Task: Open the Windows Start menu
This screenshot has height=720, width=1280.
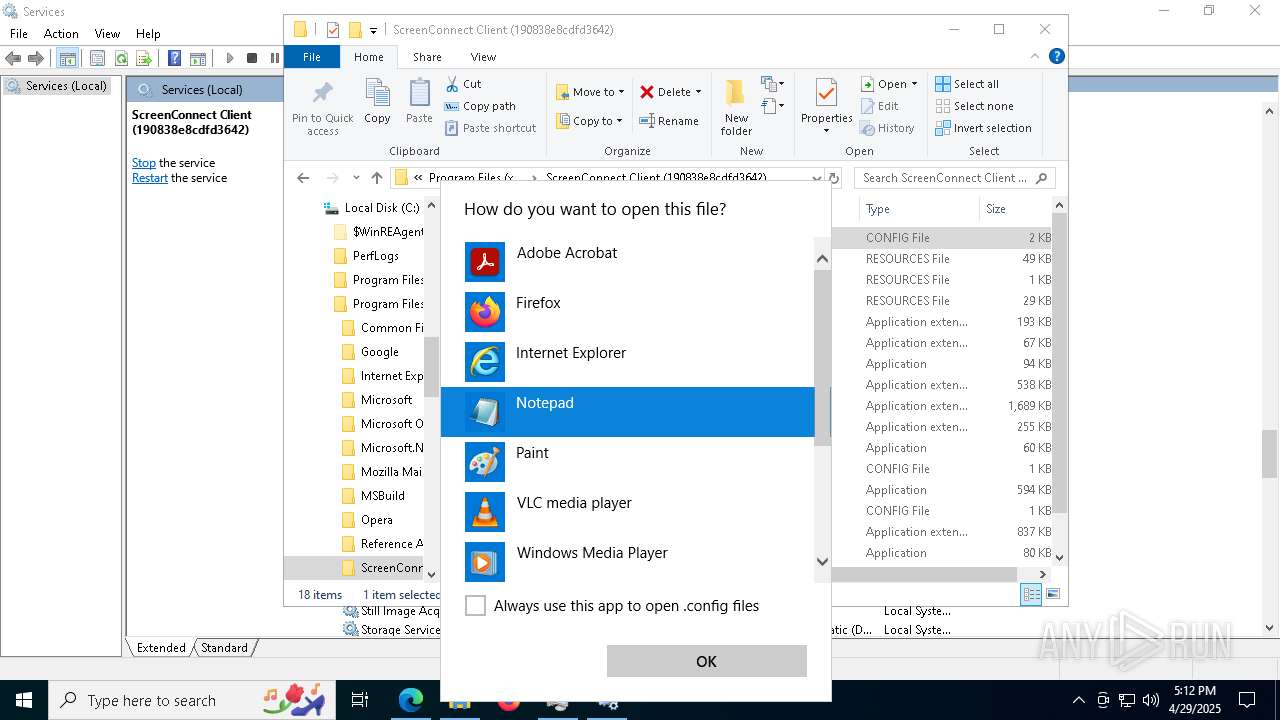Action: coord(24,700)
